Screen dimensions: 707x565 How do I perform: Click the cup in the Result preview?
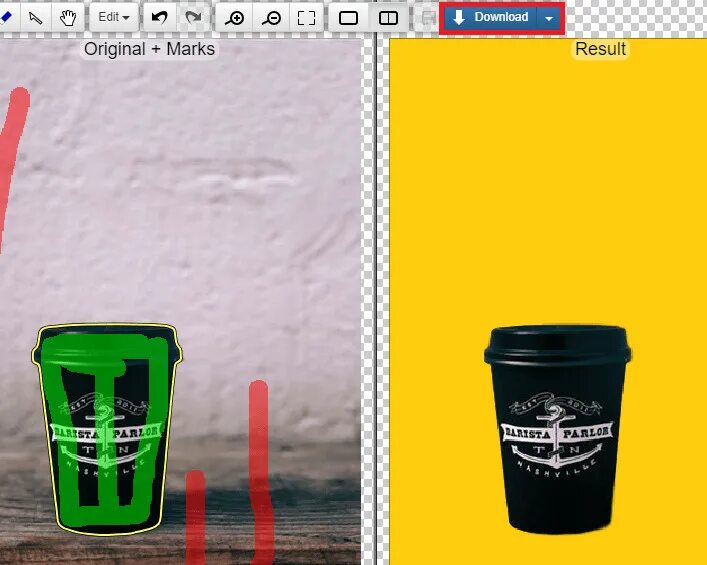point(558,429)
